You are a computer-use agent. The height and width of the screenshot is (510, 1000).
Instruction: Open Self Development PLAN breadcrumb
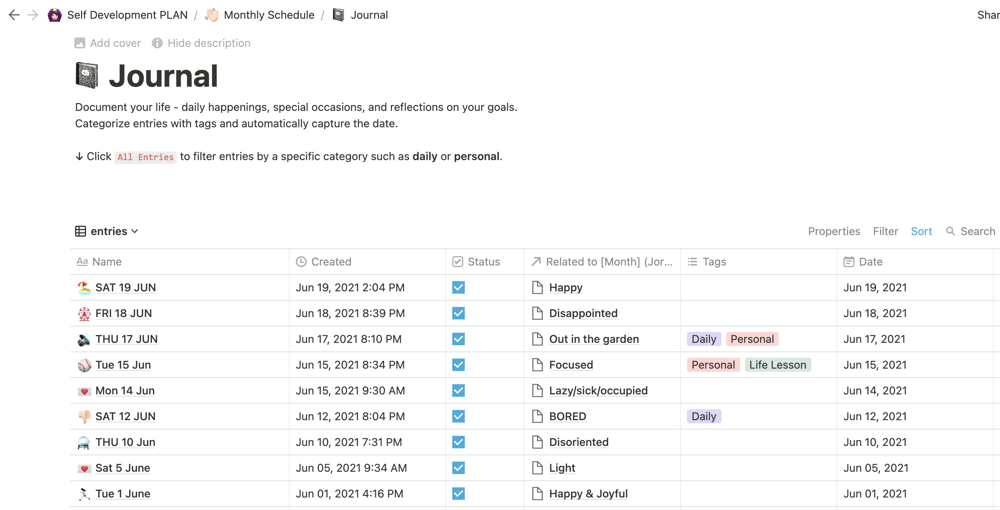(x=128, y=15)
